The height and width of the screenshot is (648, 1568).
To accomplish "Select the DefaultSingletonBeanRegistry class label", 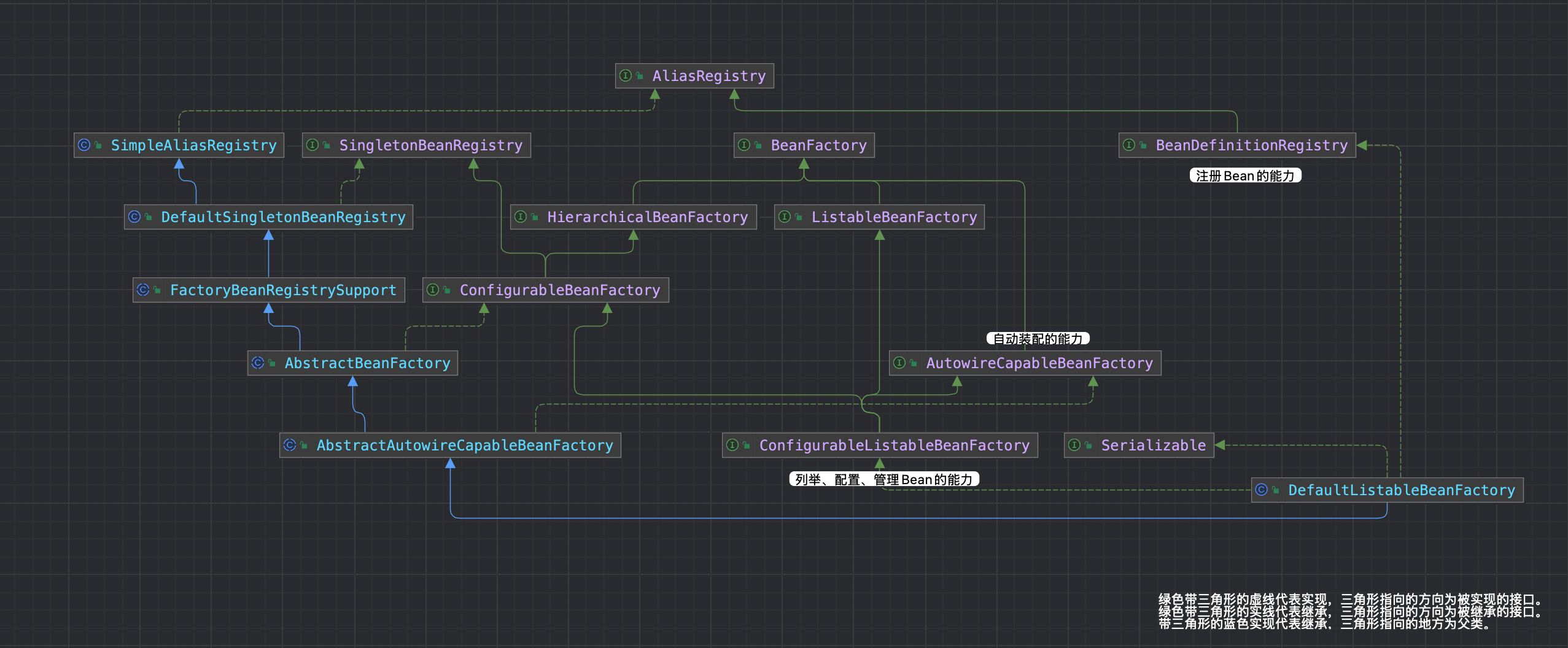I will 284,217.
